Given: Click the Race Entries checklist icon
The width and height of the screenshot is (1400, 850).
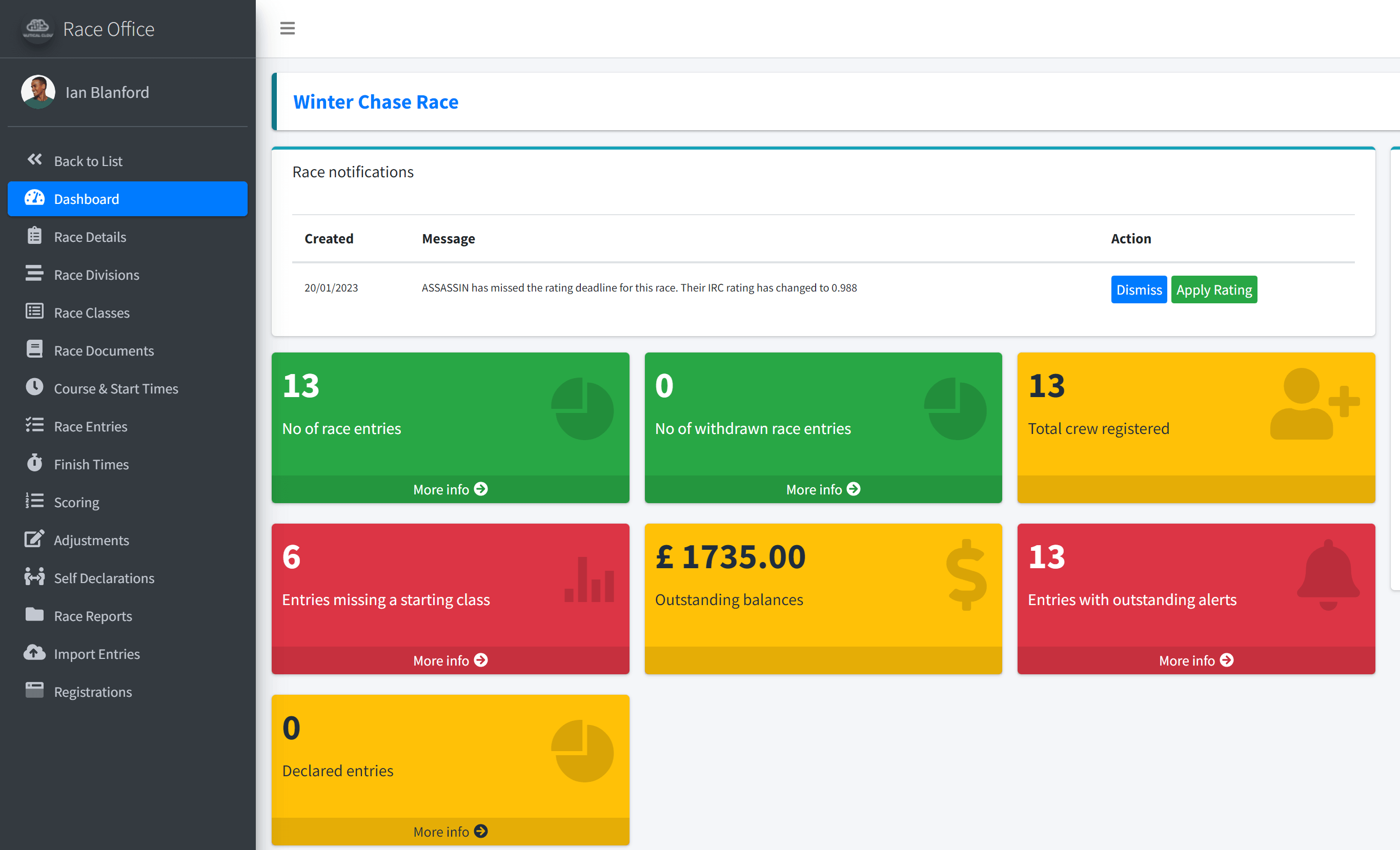Looking at the screenshot, I should coord(35,425).
